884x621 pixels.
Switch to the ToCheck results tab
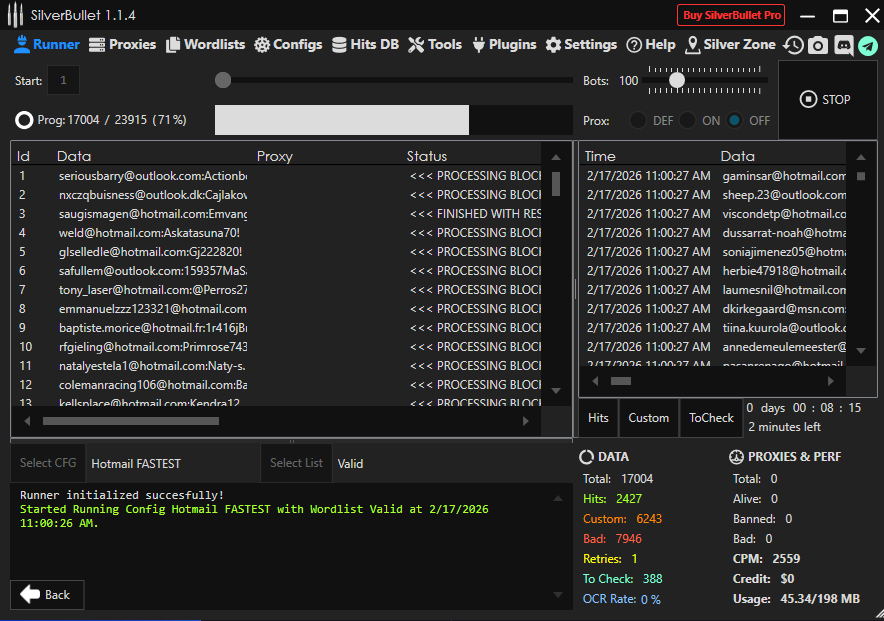coord(711,418)
